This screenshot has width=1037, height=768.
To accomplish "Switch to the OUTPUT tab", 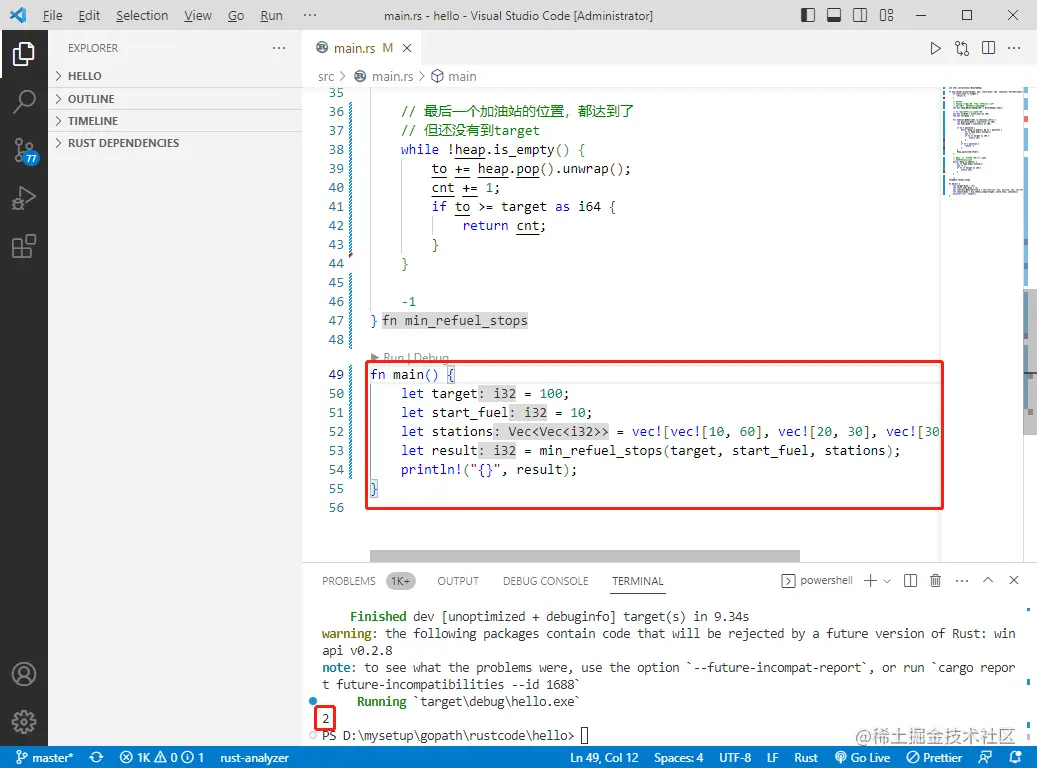I will pyautogui.click(x=458, y=581).
